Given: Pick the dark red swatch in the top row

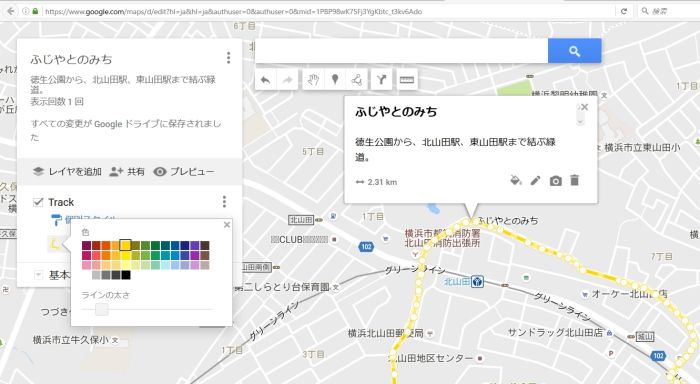Looking at the screenshot, I should click(x=96, y=245).
